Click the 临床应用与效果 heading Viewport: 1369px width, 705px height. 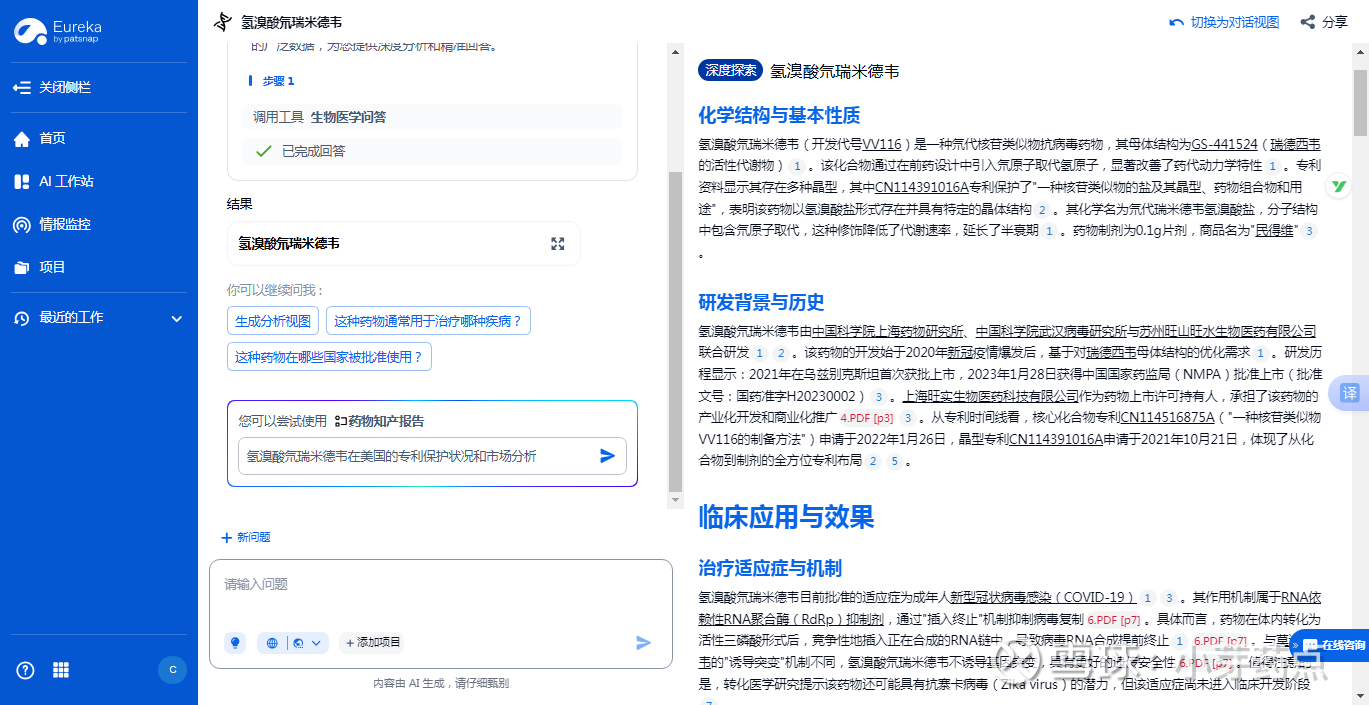[x=786, y=517]
